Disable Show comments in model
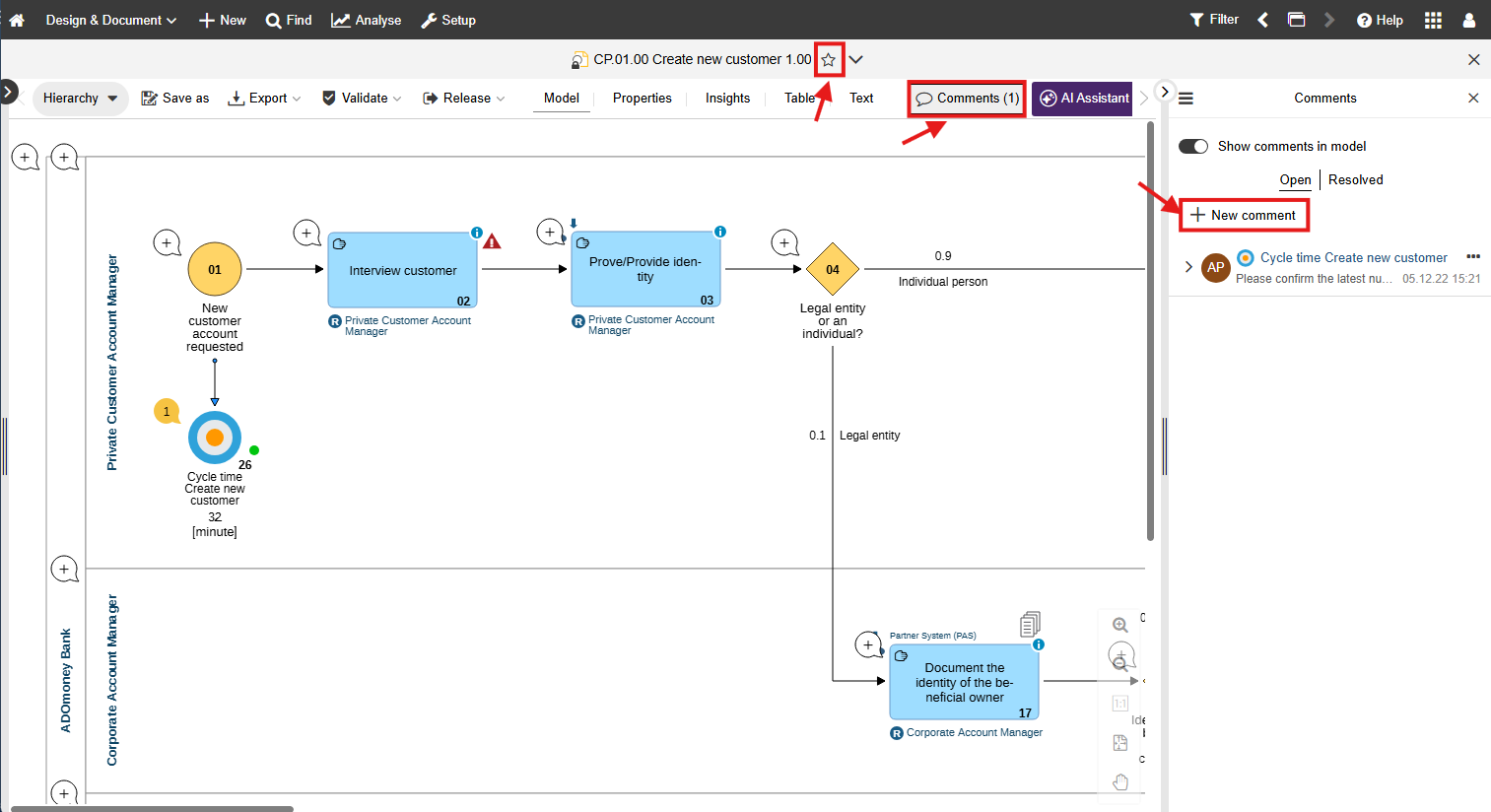This screenshot has width=1491, height=812. (x=1192, y=145)
